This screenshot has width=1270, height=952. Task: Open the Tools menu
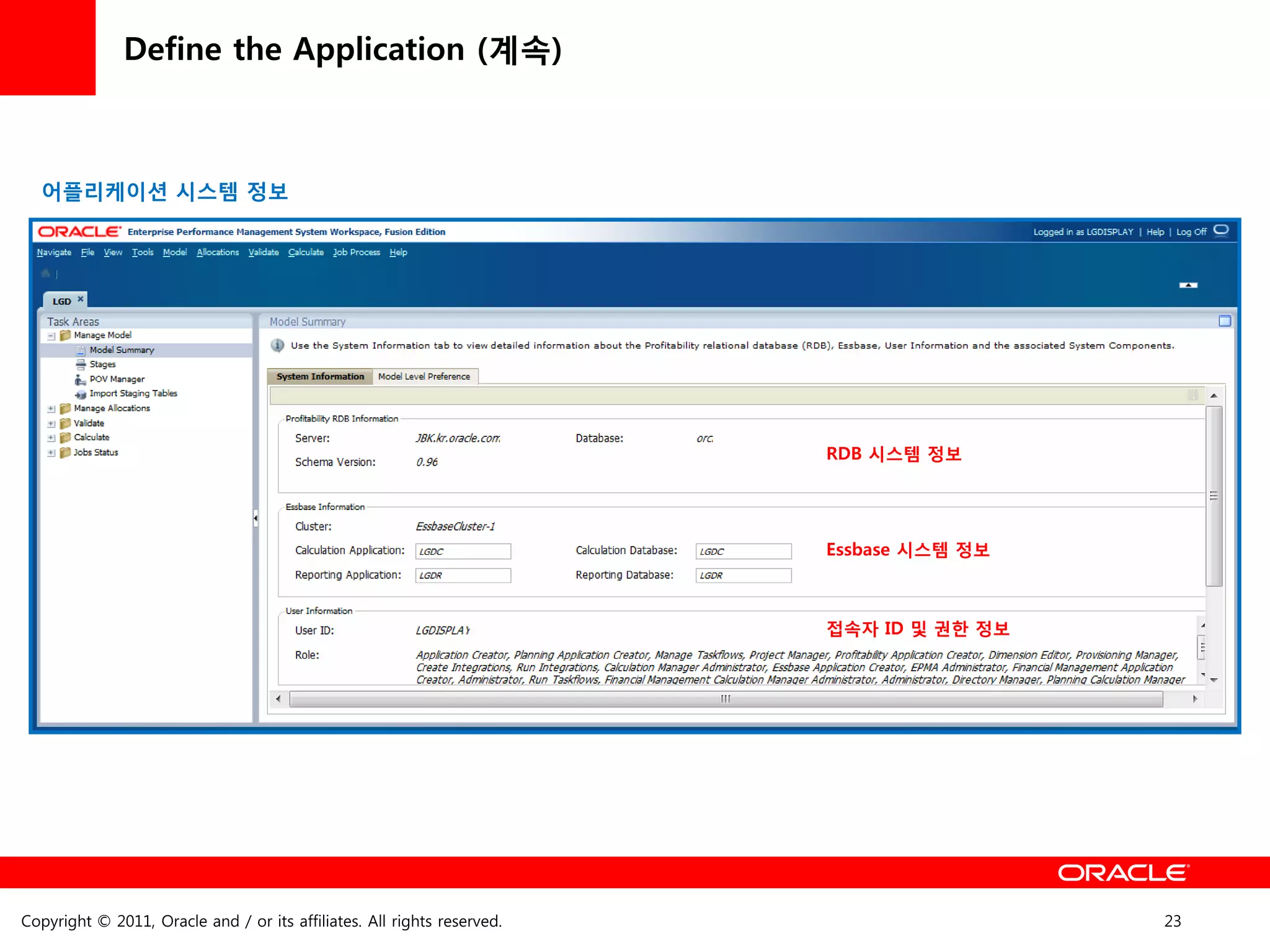coord(143,252)
